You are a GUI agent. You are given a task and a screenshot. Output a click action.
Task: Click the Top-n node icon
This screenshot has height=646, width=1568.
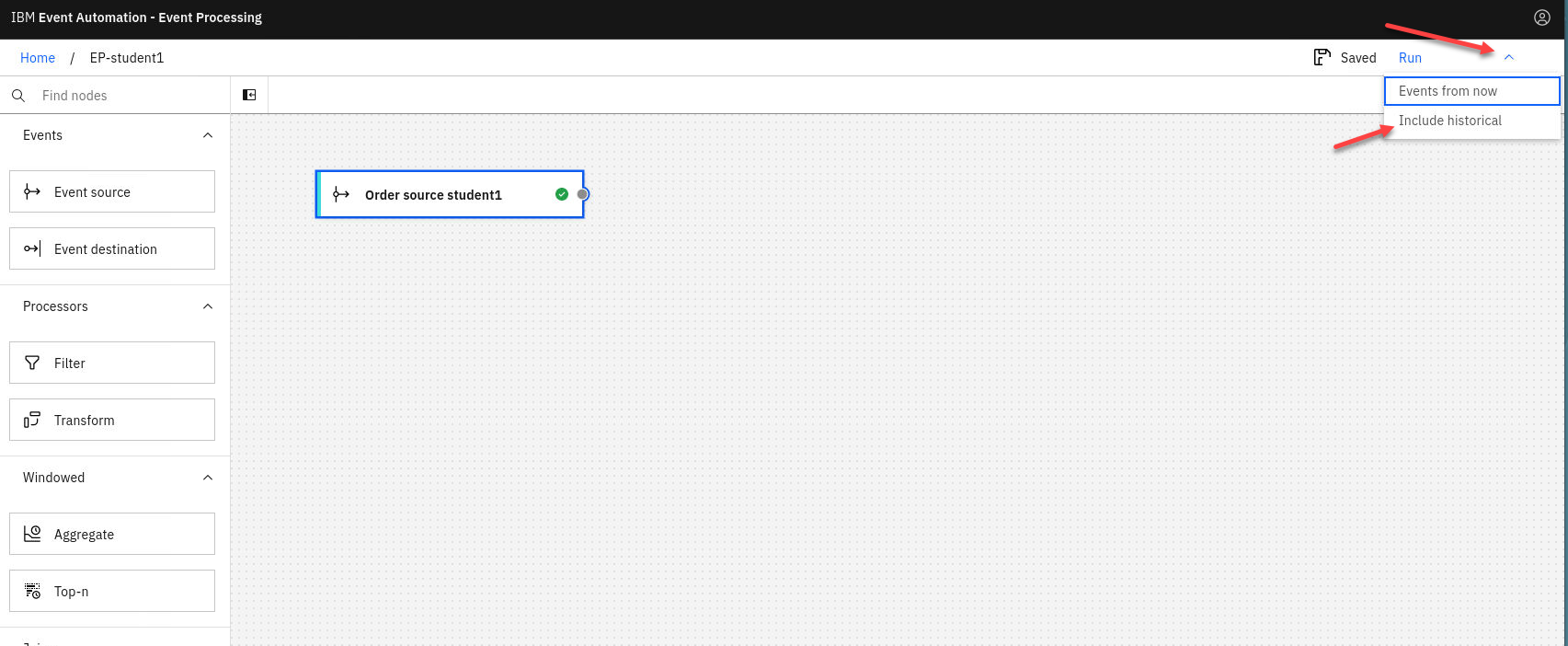click(x=32, y=591)
